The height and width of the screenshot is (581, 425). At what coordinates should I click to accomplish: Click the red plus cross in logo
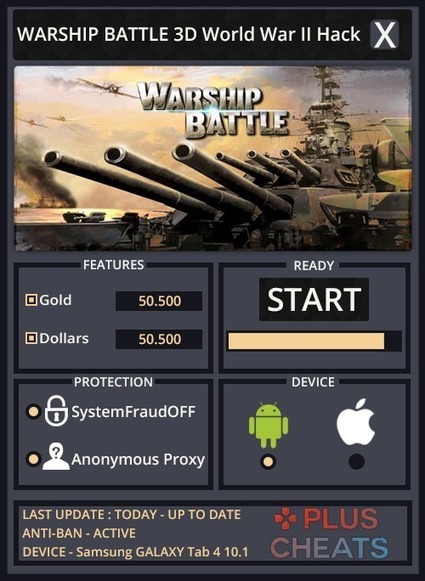285,519
